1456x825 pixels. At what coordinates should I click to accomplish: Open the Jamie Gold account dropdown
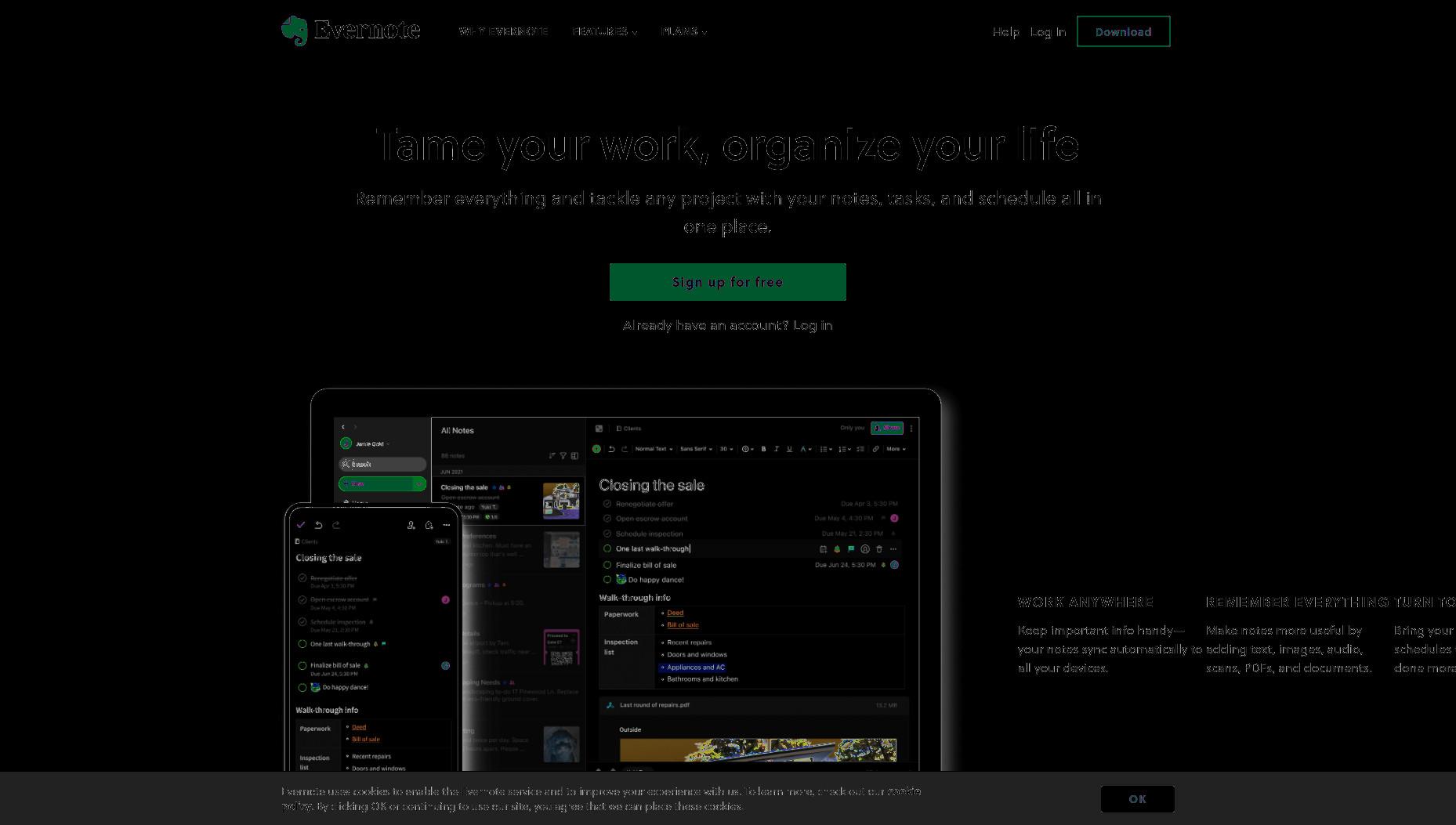[365, 443]
